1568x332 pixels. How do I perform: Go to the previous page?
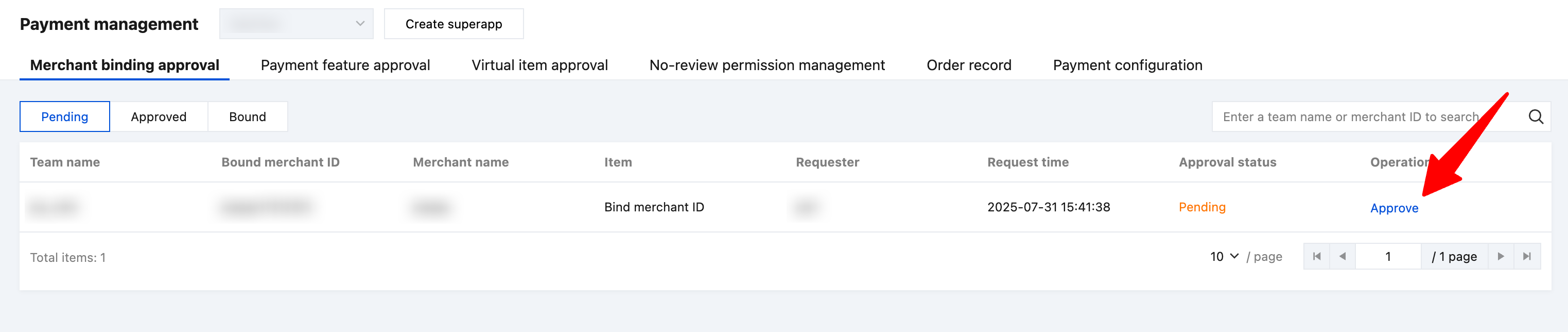point(1342,256)
